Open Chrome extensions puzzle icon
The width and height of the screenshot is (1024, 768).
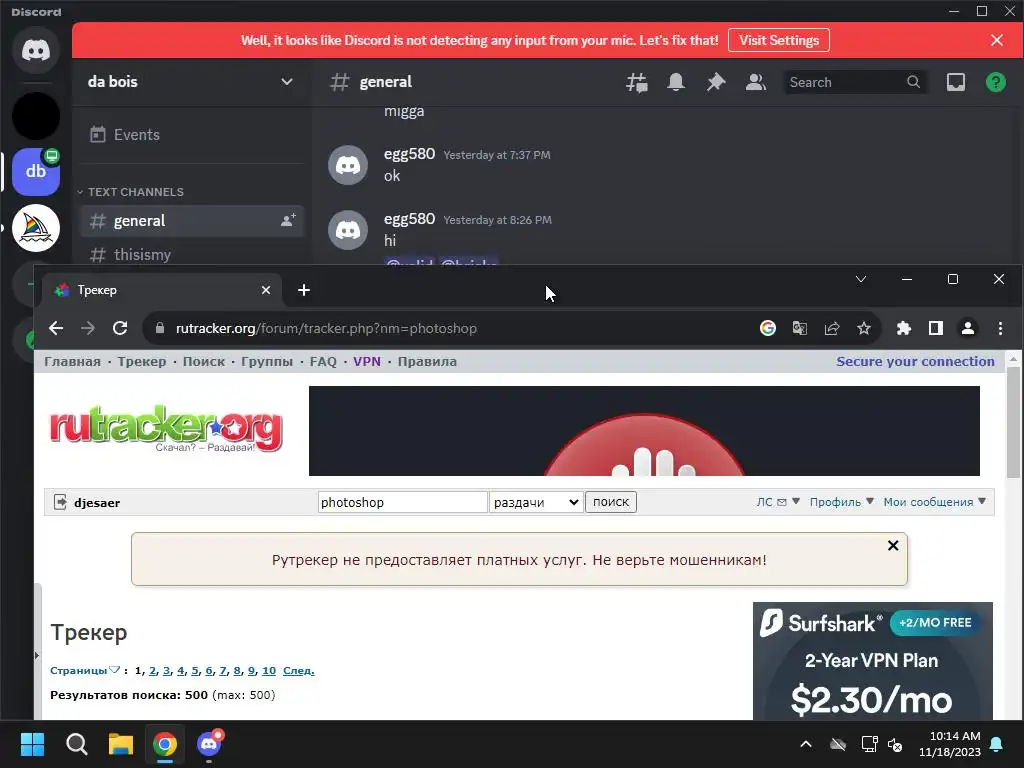point(904,328)
